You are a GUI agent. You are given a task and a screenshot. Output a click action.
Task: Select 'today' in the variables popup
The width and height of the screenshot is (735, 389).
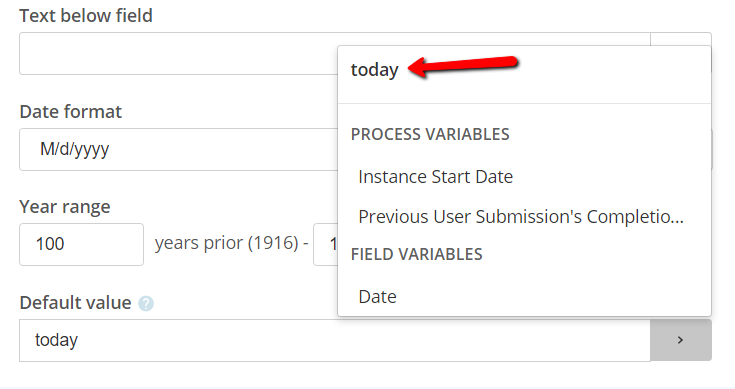375,70
